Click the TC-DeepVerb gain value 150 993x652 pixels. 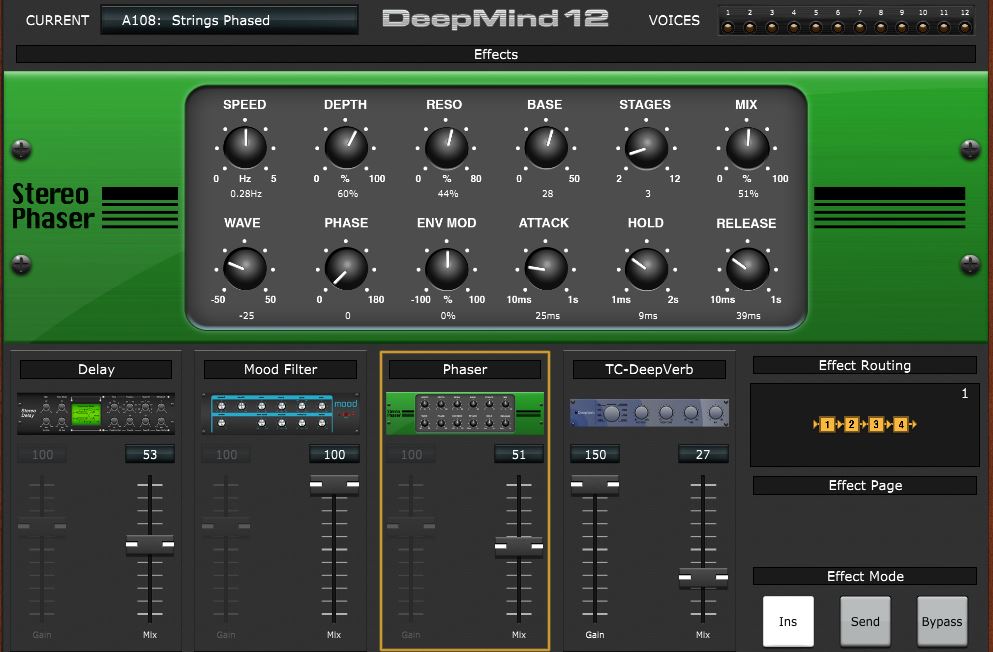point(595,455)
